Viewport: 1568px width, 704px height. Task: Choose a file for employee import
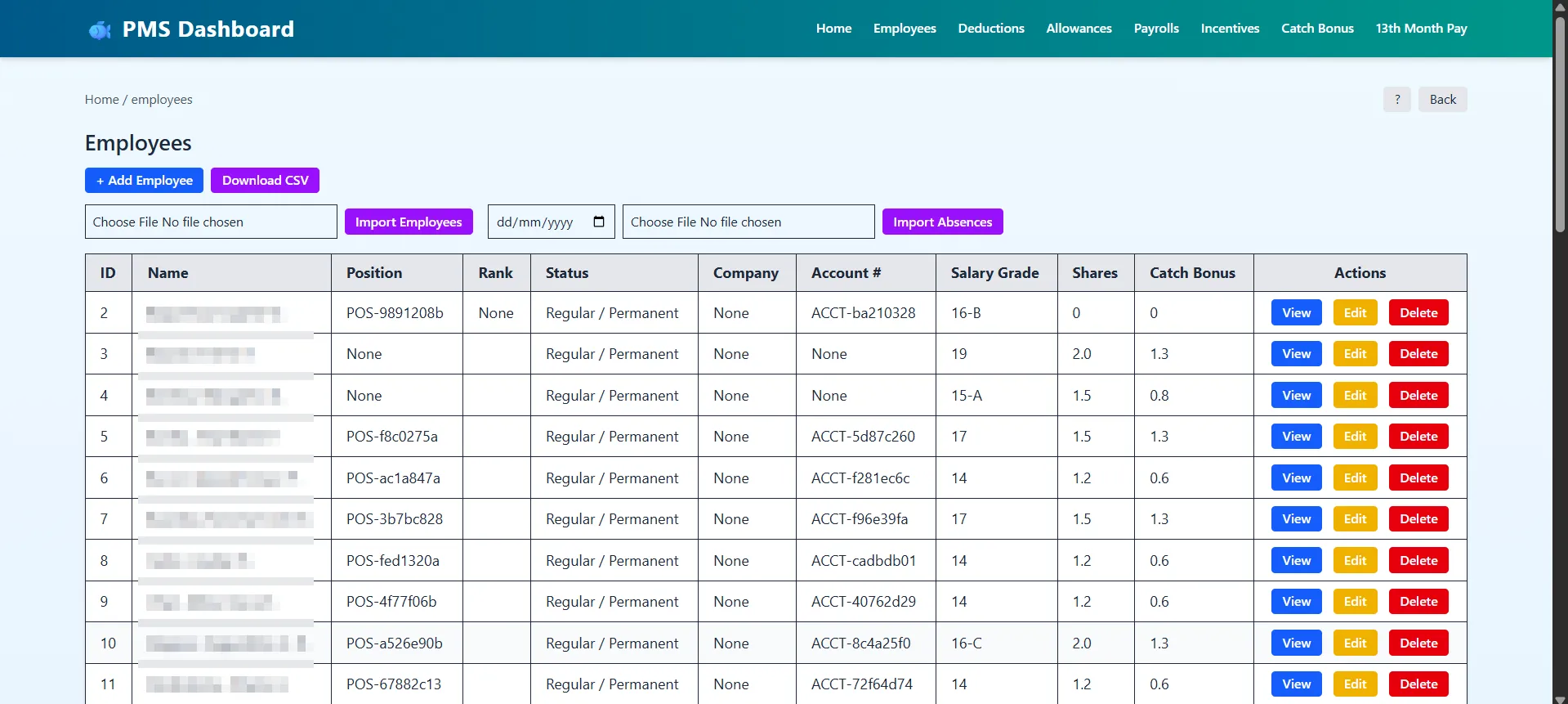[x=211, y=222]
